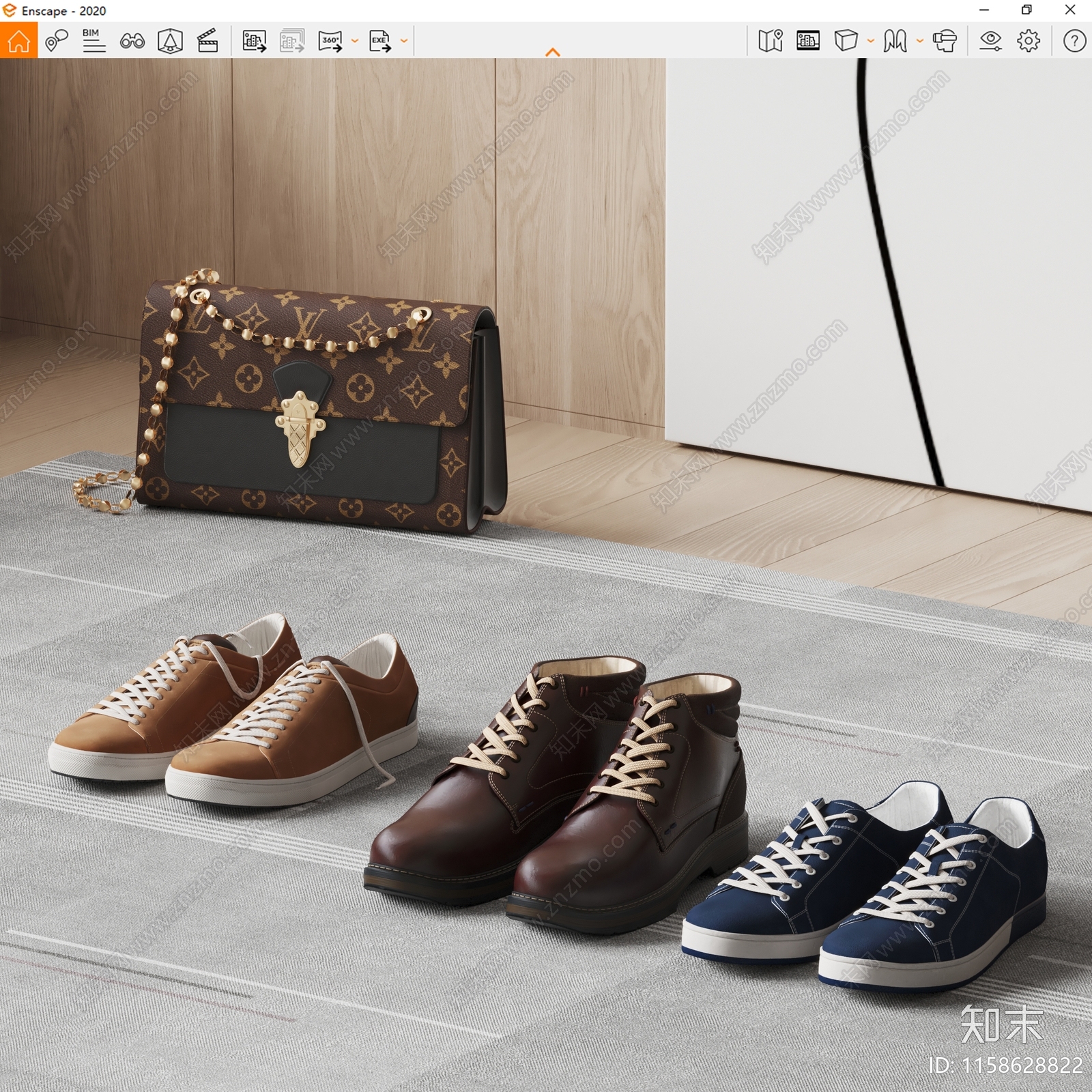This screenshot has width=1092, height=1092.
Task: Restore the Enscape window
Action: tap(1026, 10)
